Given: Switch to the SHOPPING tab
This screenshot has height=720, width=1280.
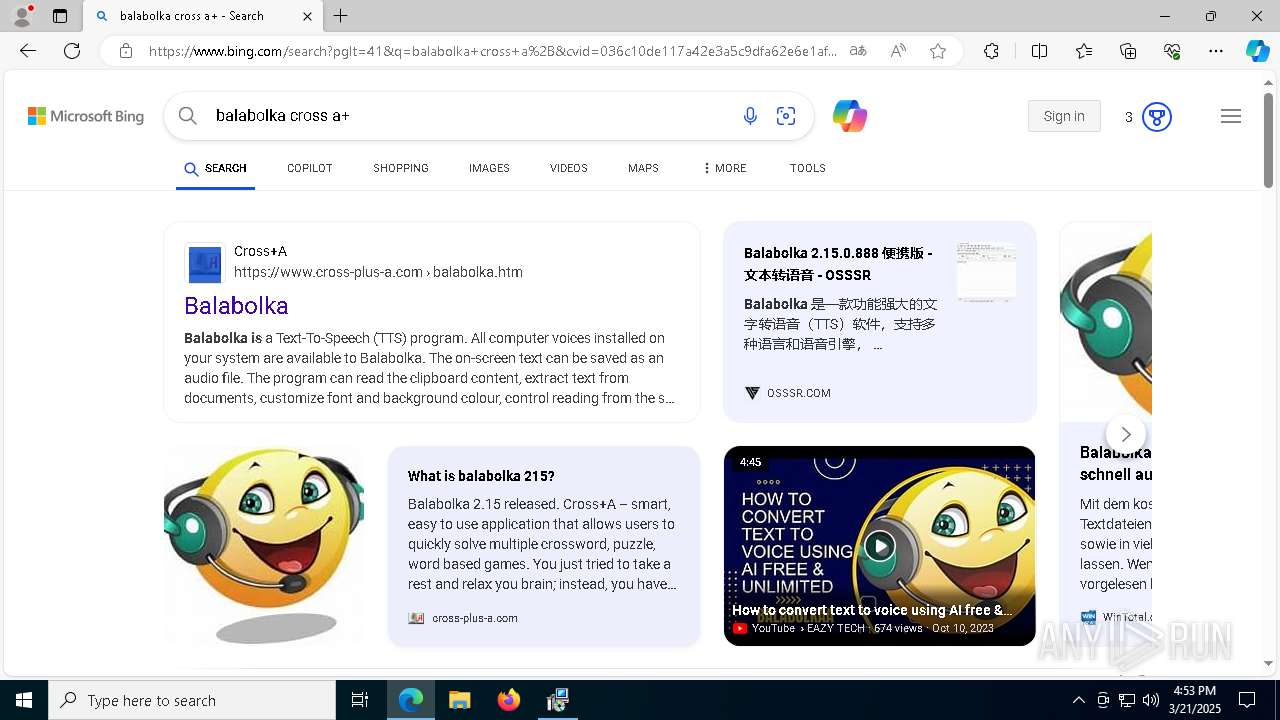Looking at the screenshot, I should 401,168.
